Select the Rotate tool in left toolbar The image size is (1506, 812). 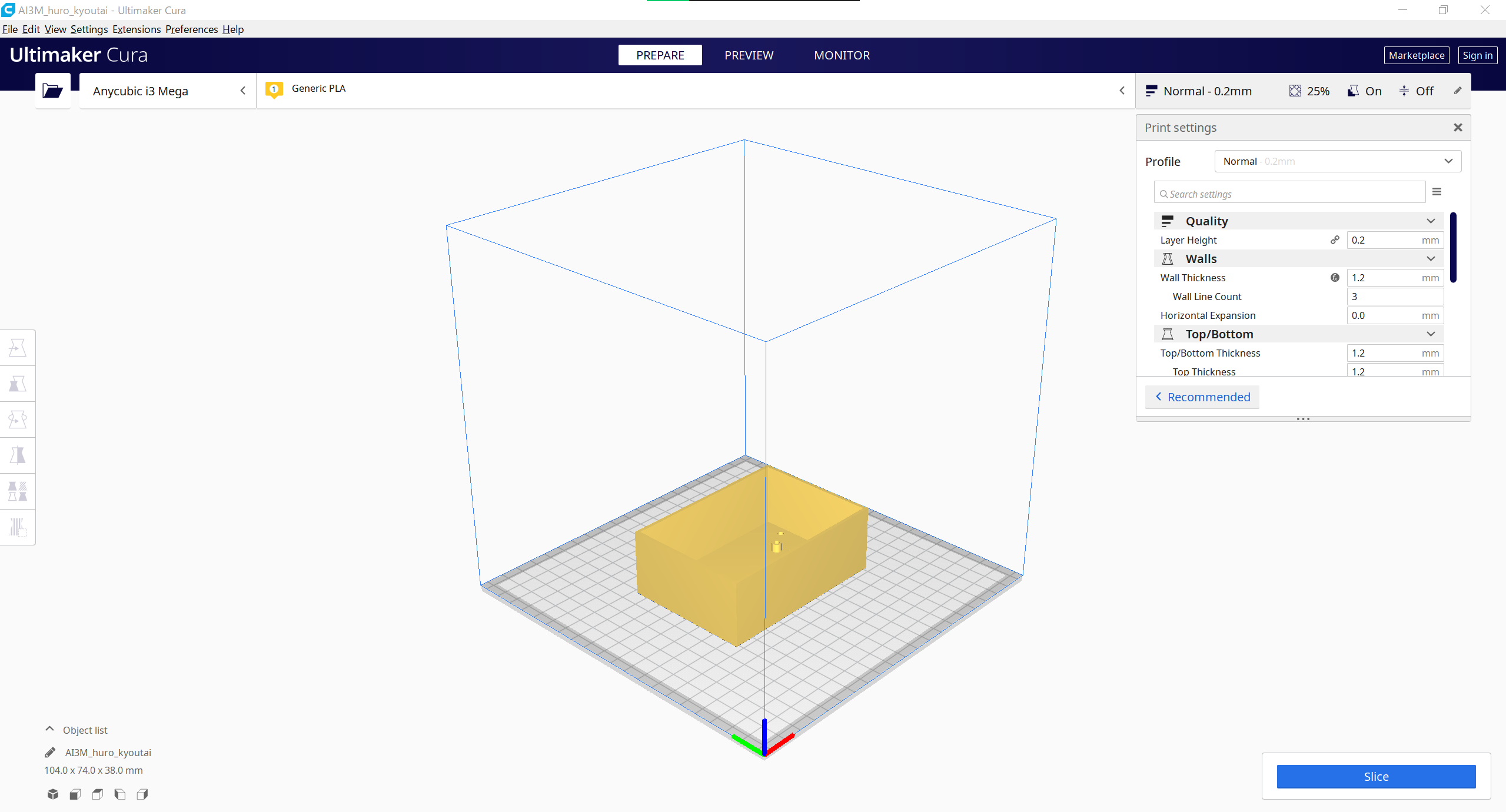coord(18,420)
